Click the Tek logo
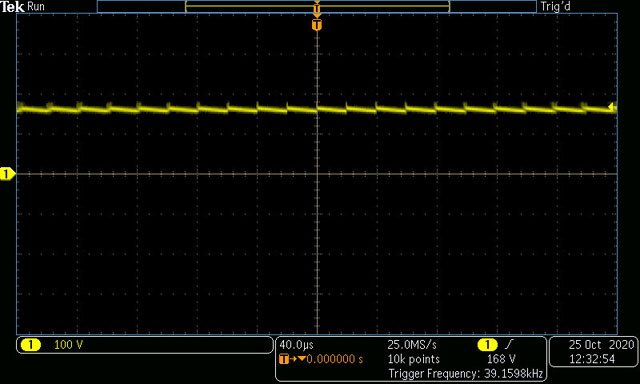640x384 pixels. point(13,7)
